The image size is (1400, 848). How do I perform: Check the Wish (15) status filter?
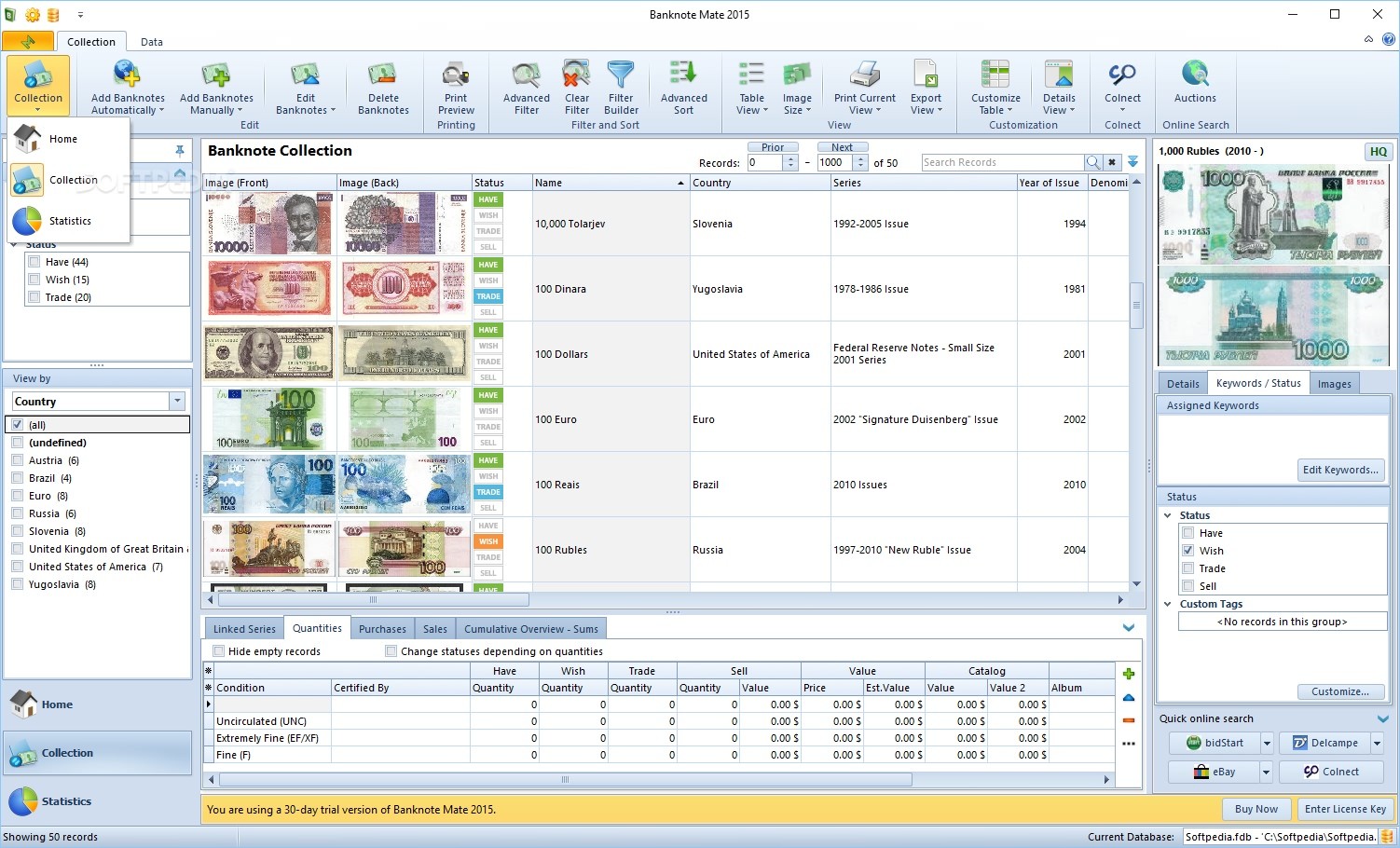point(34,280)
